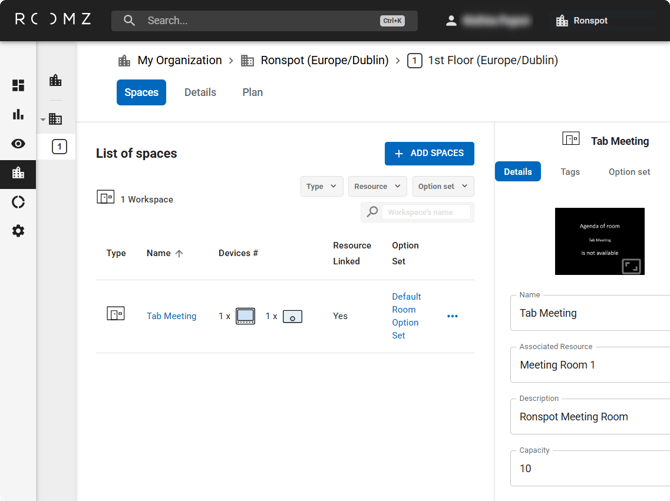Switch to the Option set tab
The height and width of the screenshot is (501, 670).
(x=629, y=171)
